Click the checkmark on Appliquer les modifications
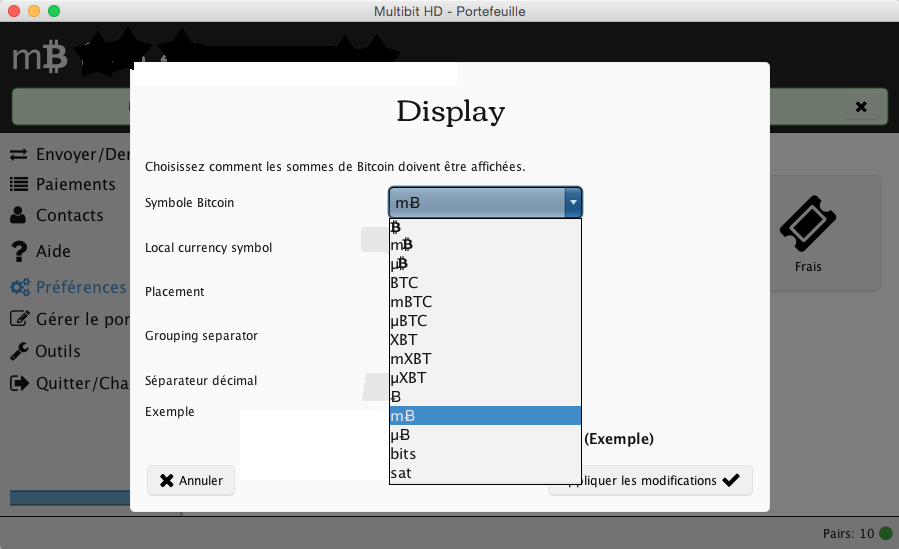 click(731, 480)
